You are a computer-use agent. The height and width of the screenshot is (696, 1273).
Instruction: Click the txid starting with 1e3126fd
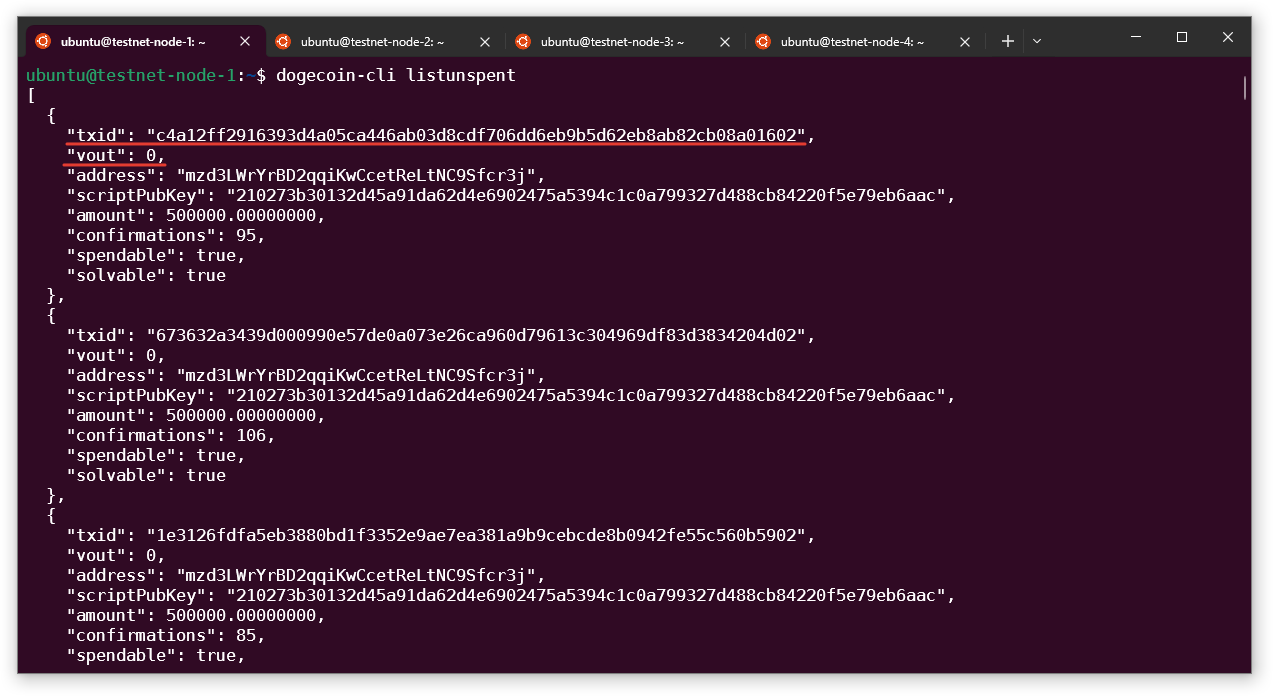pyautogui.click(x=476, y=535)
